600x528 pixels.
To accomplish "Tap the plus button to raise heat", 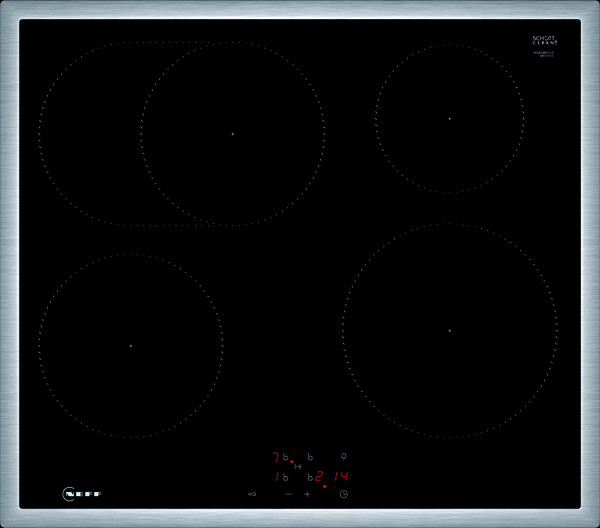I will point(307,494).
